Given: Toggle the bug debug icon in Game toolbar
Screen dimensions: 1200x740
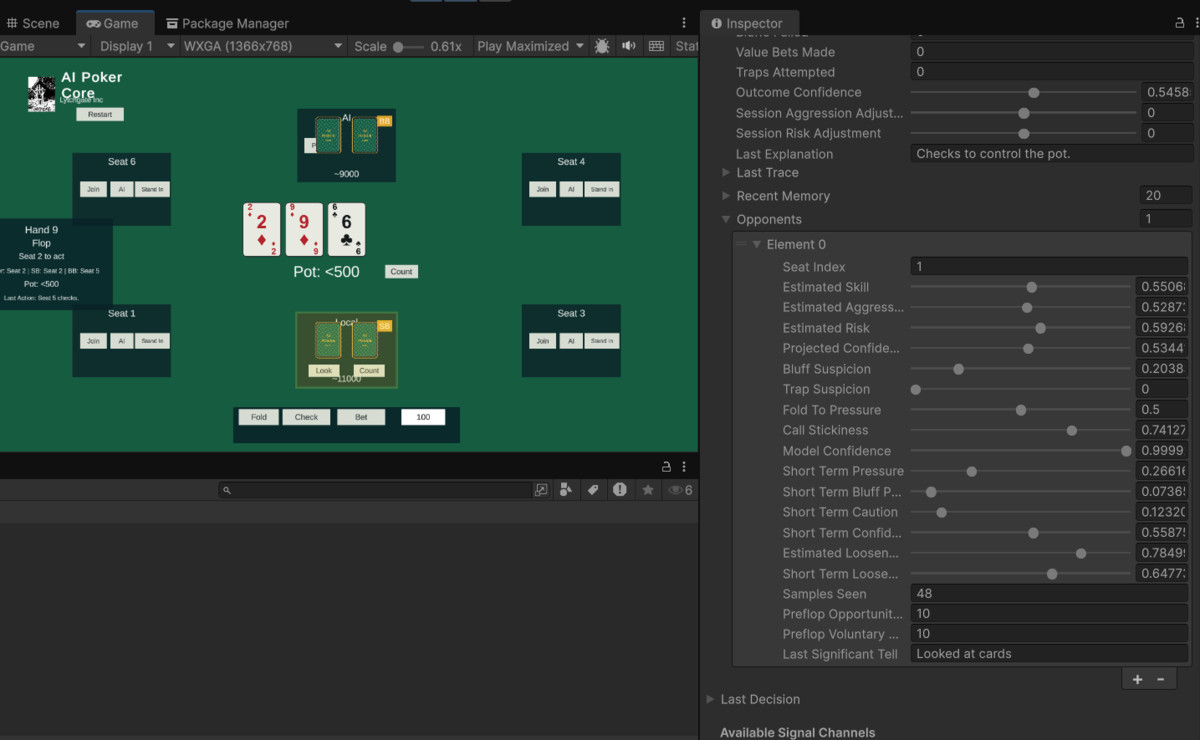Looking at the screenshot, I should point(602,46).
